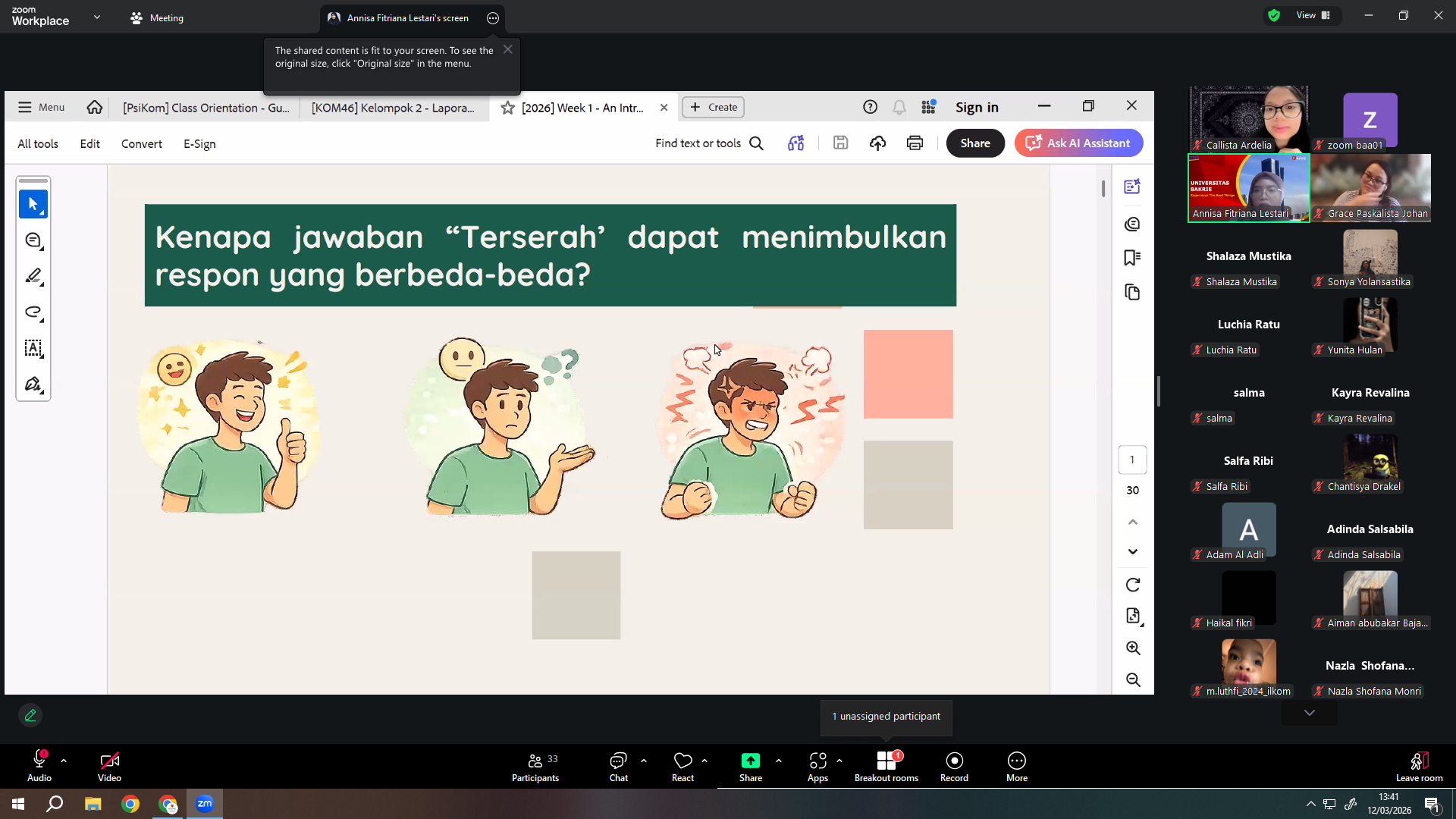This screenshot has height=819, width=1456.
Task: Open the Zoom Workplace dropdown
Action: click(x=97, y=17)
